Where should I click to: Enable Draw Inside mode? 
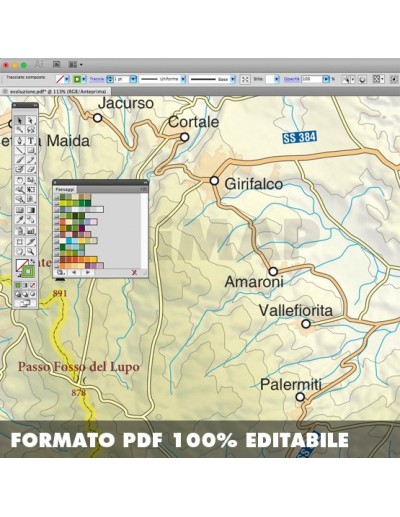[32, 294]
